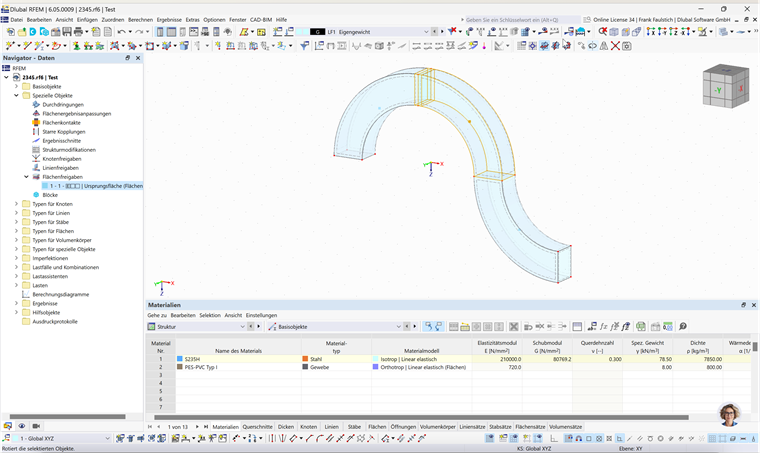Click the filter funnel icon in second toolbar

pyautogui.click(x=304, y=46)
